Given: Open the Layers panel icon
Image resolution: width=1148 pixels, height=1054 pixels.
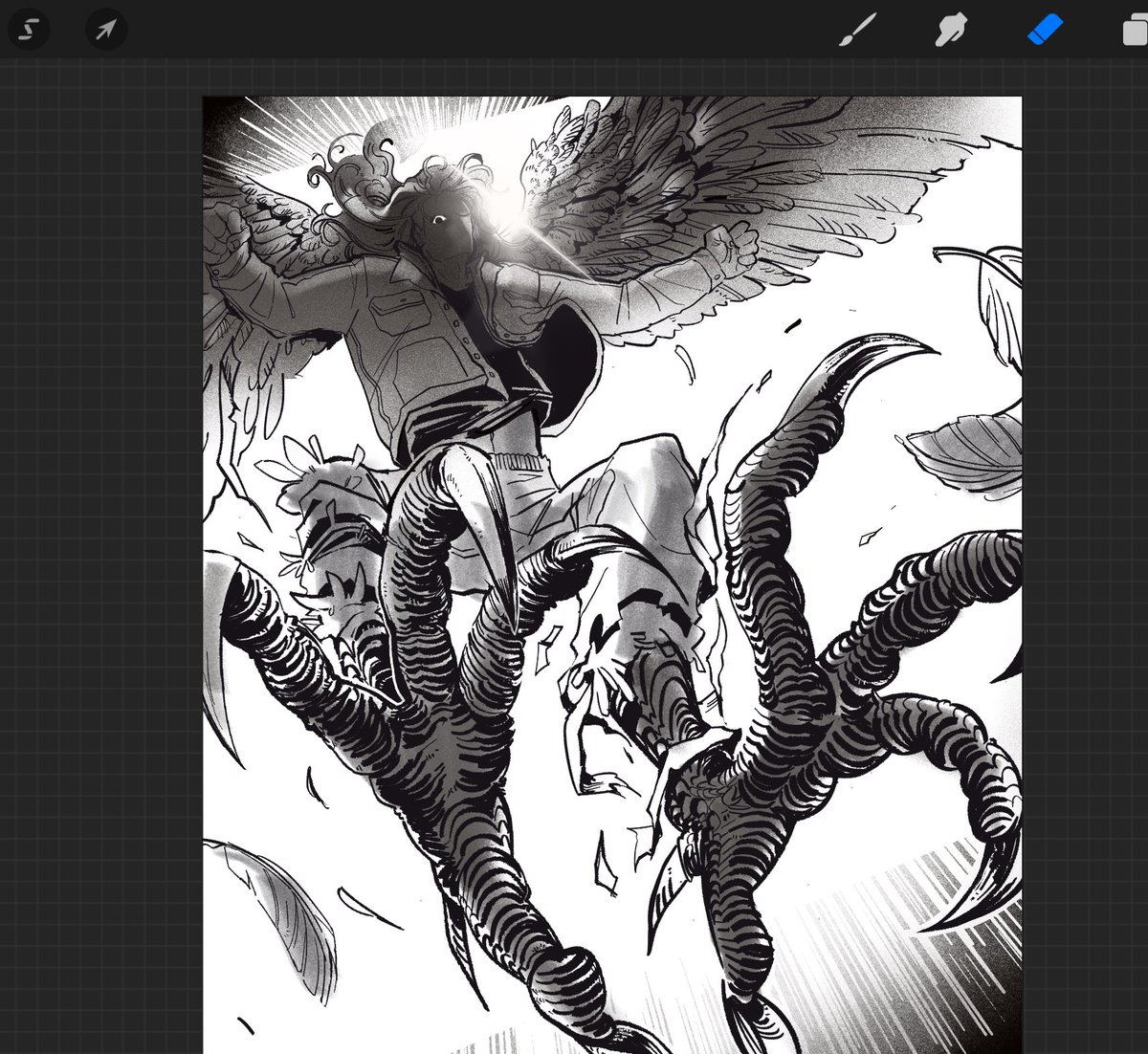Looking at the screenshot, I should pyautogui.click(x=1136, y=31).
